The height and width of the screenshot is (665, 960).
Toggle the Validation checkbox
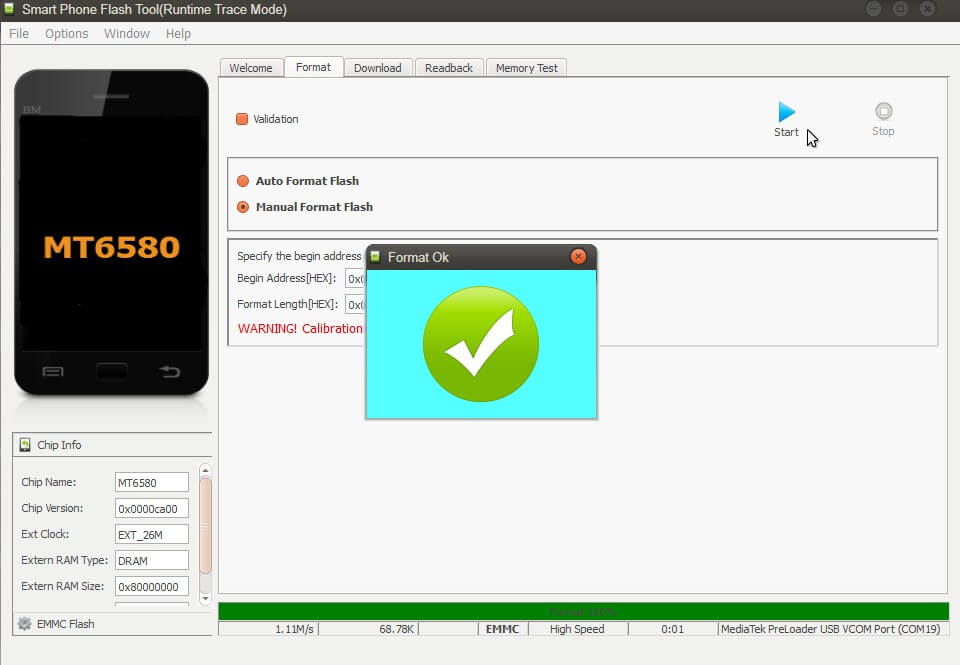click(x=242, y=119)
